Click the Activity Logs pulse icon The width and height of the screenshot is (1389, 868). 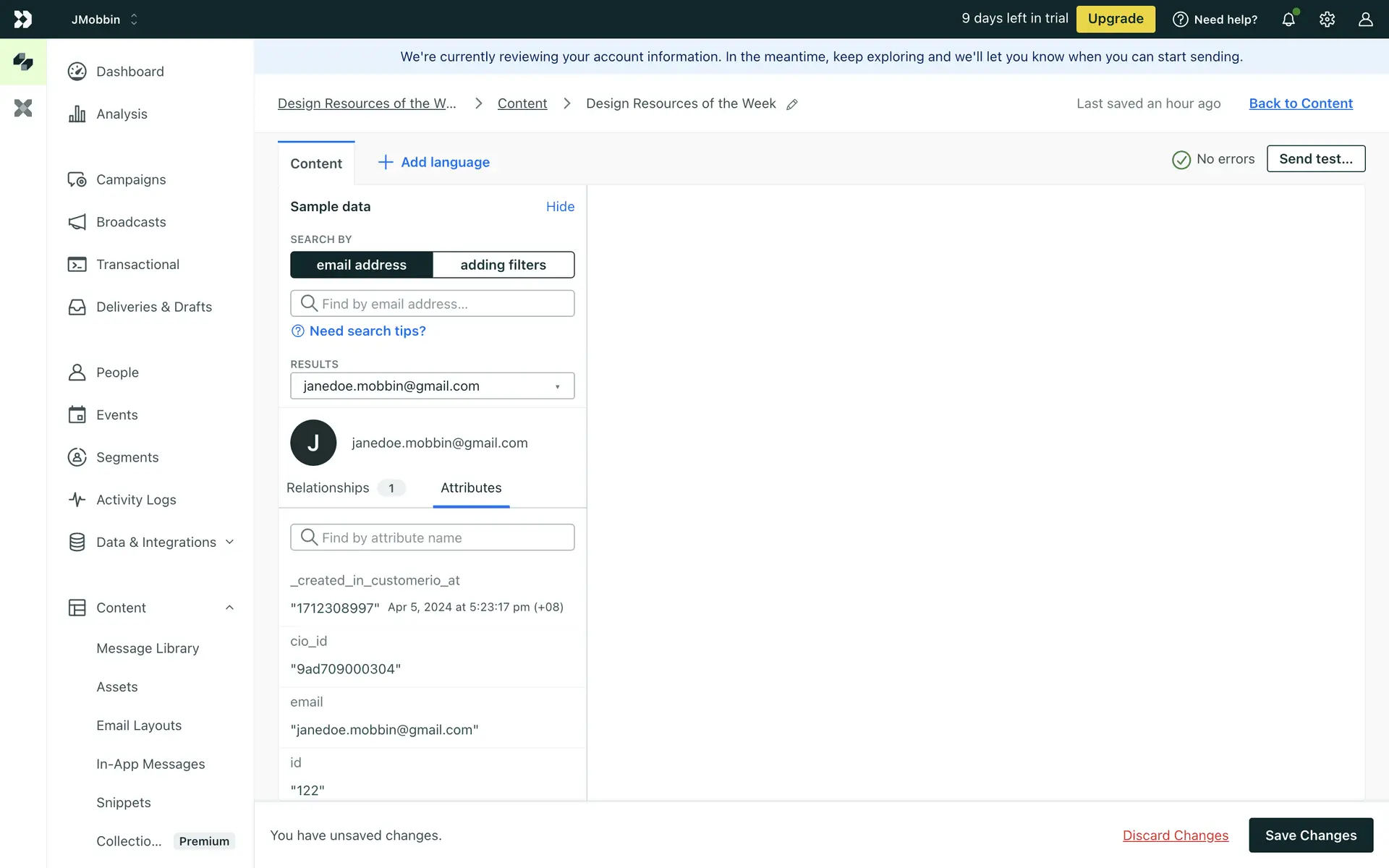pyautogui.click(x=77, y=500)
